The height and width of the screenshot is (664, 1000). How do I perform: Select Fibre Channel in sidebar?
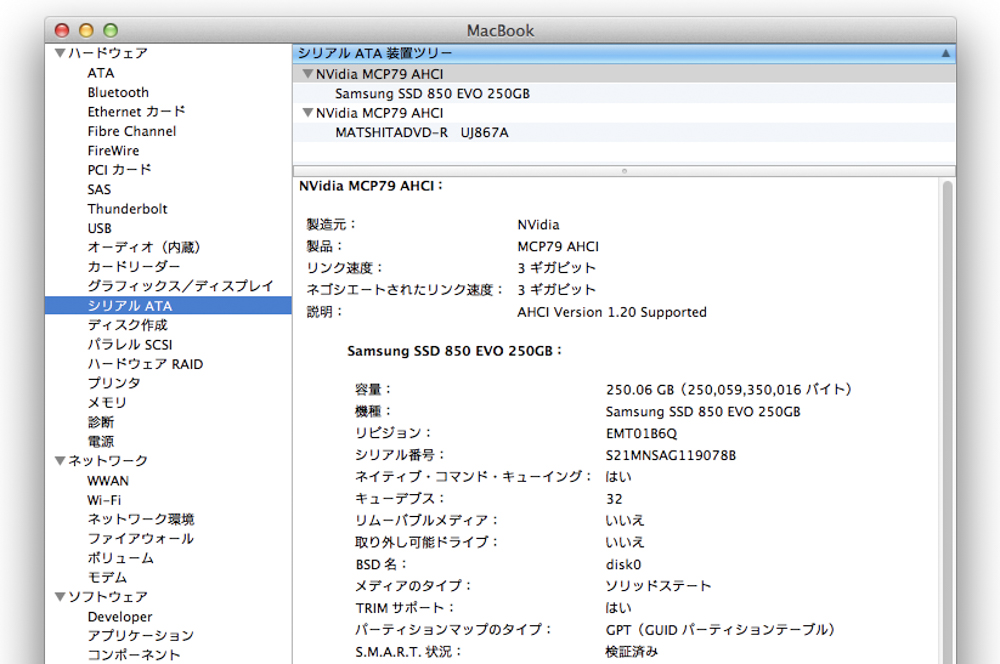[132, 131]
